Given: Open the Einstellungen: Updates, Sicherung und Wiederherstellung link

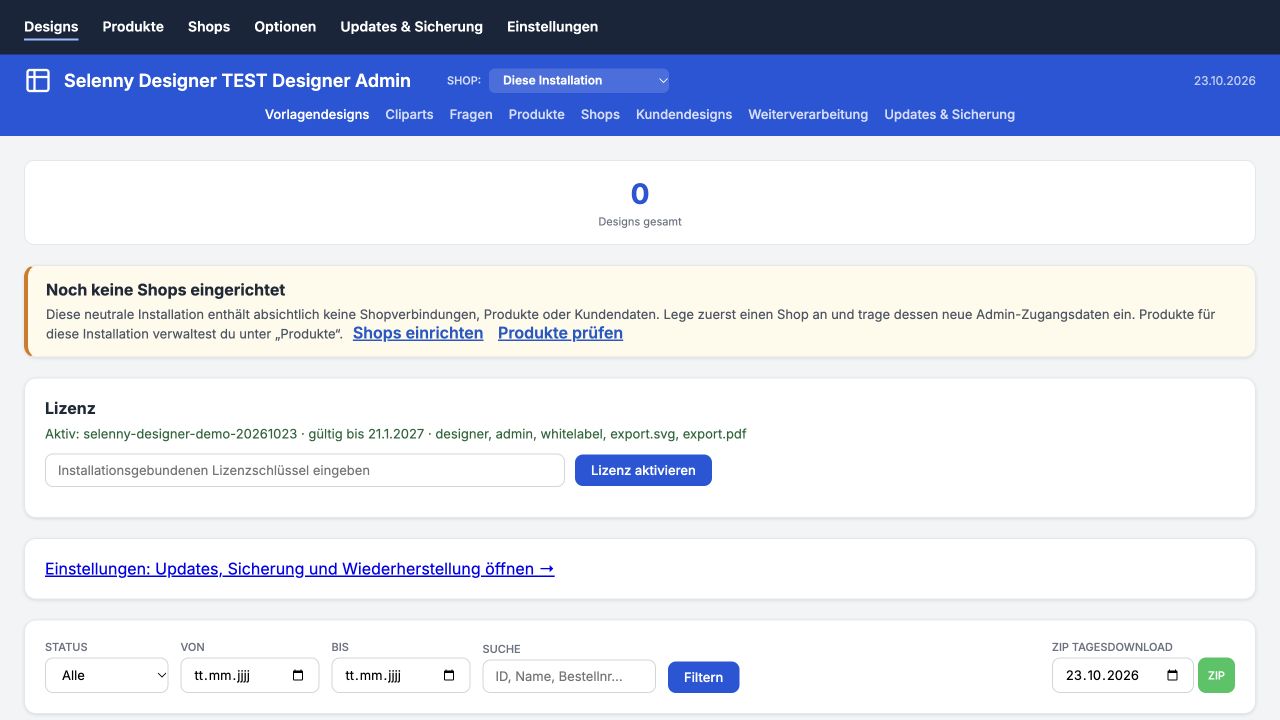Looking at the screenshot, I should [300, 569].
